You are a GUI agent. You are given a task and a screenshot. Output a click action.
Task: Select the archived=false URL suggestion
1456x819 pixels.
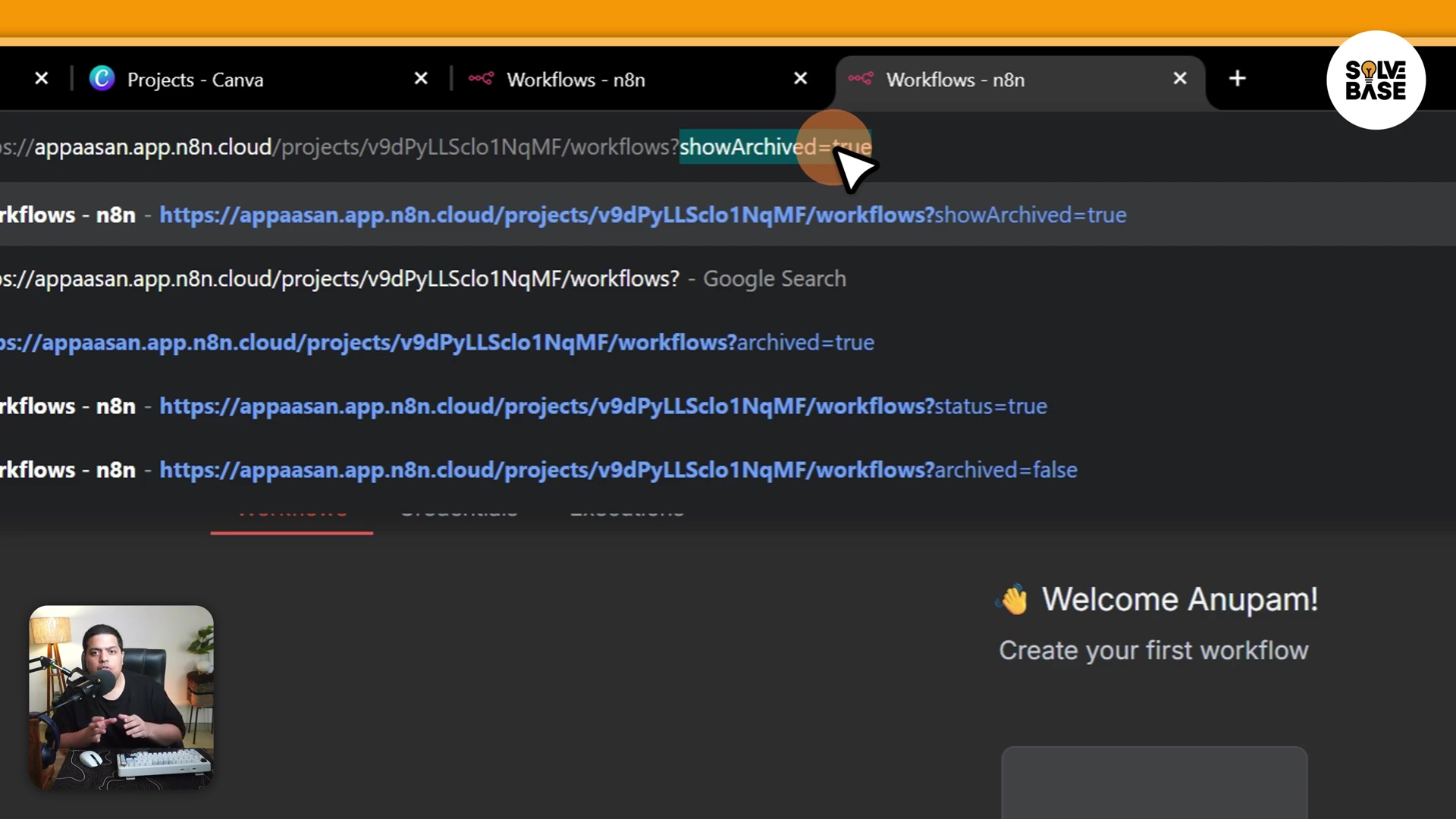pyautogui.click(x=617, y=470)
